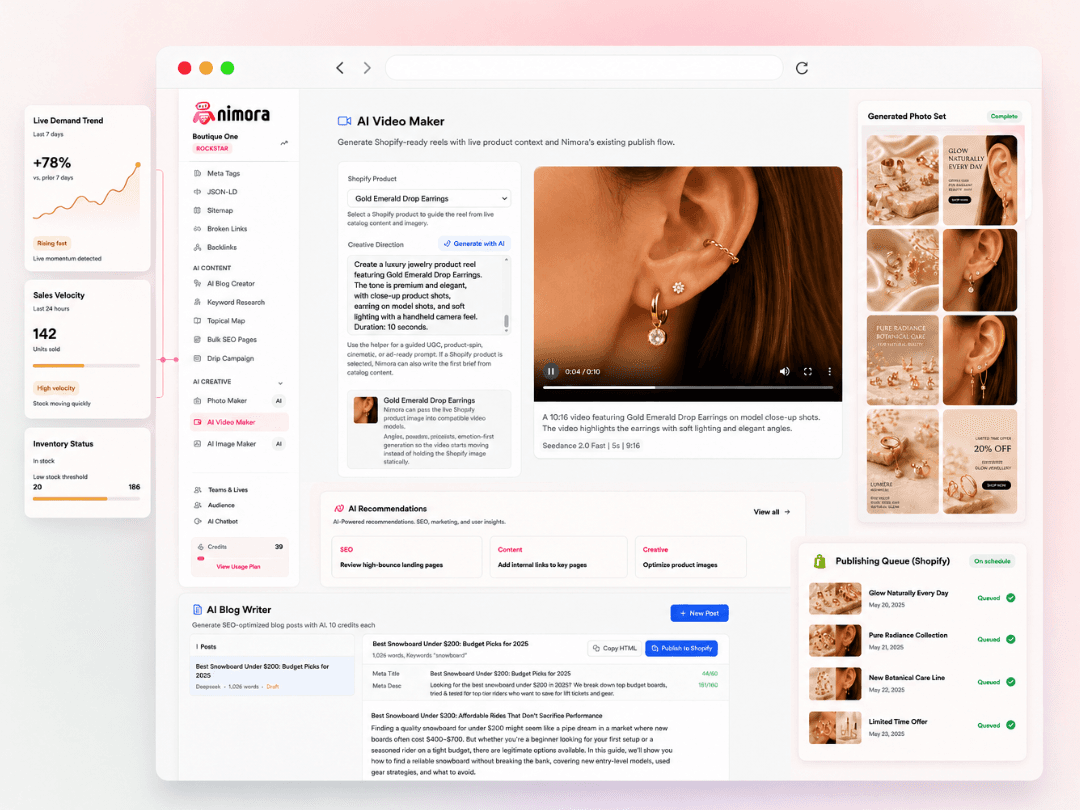
Task: Click the Audience sidebar icon
Action: click(x=198, y=506)
